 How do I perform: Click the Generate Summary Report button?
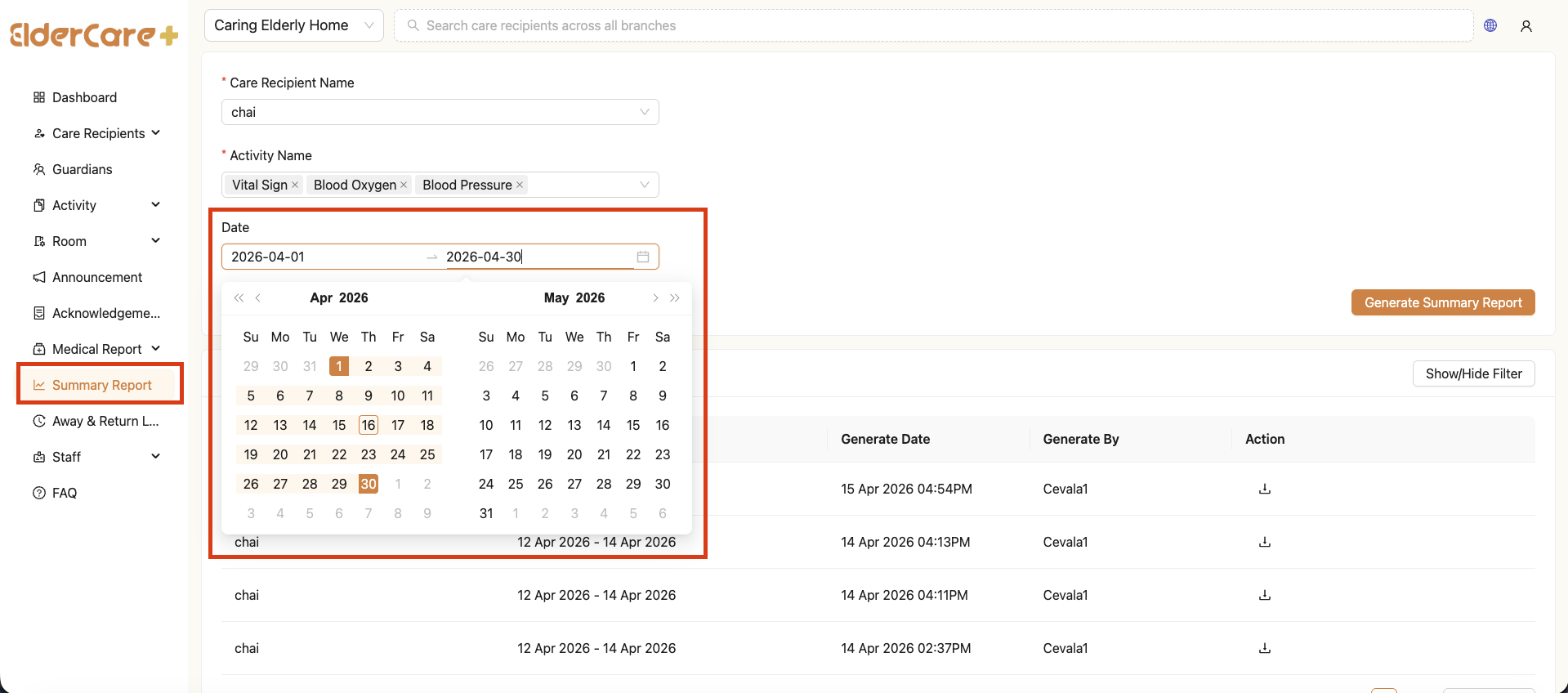pyautogui.click(x=1442, y=302)
